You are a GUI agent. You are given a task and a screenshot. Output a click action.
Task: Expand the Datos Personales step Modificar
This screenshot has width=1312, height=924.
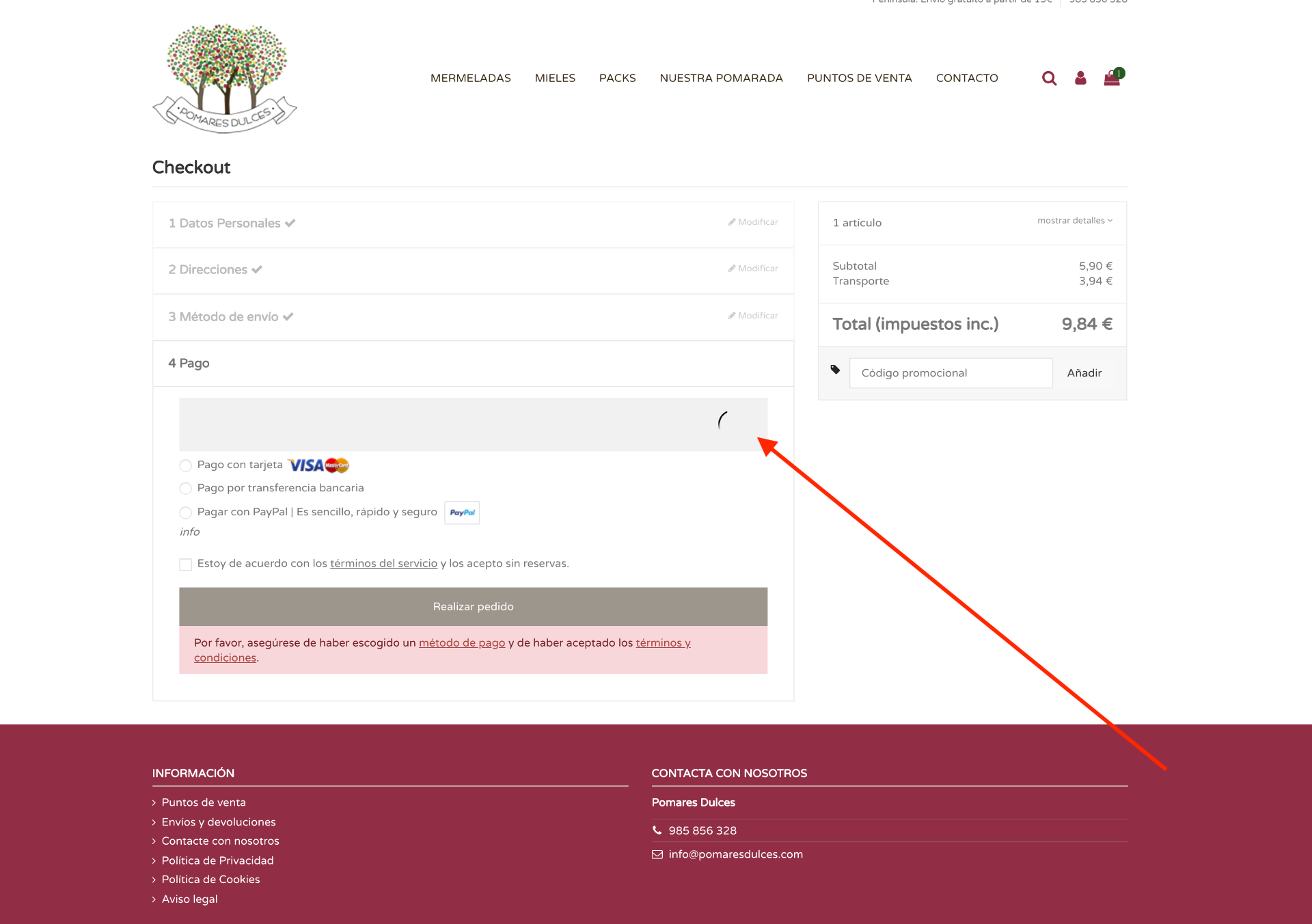coord(753,222)
